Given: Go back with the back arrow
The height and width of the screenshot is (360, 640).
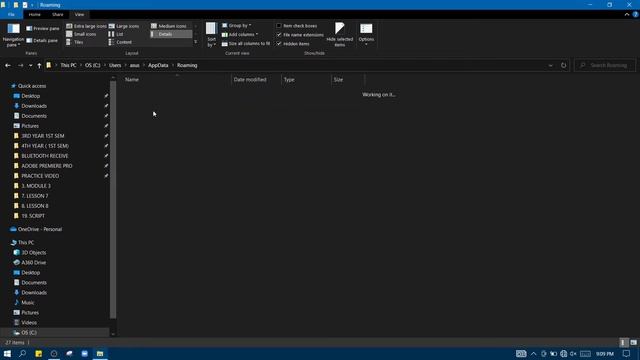Looking at the screenshot, I should point(8,65).
